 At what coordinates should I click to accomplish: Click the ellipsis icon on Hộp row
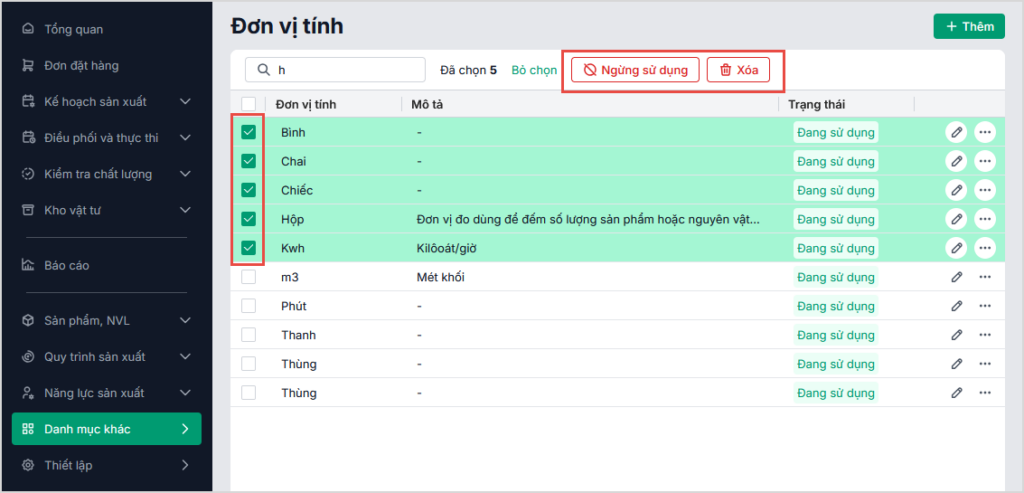click(x=985, y=219)
